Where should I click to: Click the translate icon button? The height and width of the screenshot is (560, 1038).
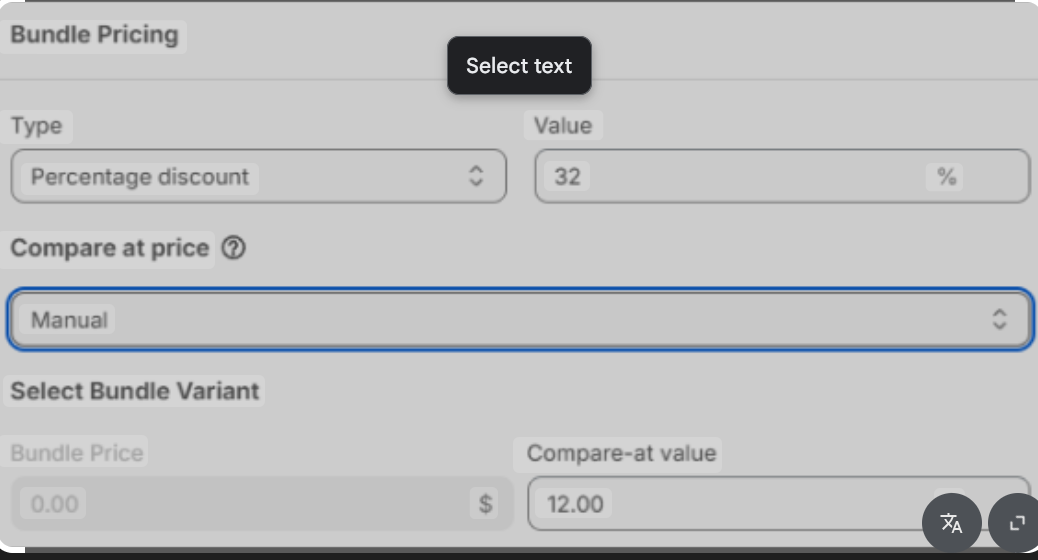(951, 522)
